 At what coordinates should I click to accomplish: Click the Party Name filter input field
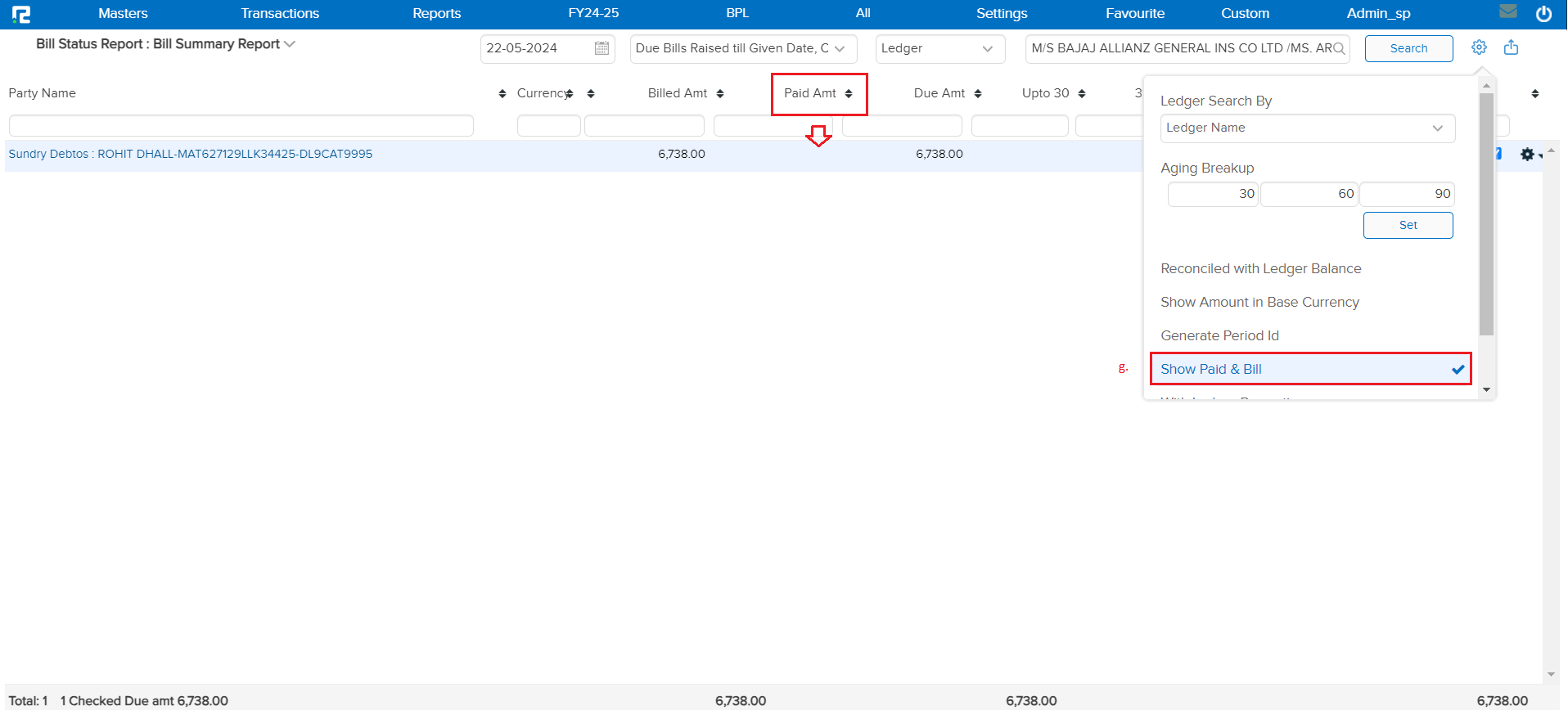[x=241, y=125]
